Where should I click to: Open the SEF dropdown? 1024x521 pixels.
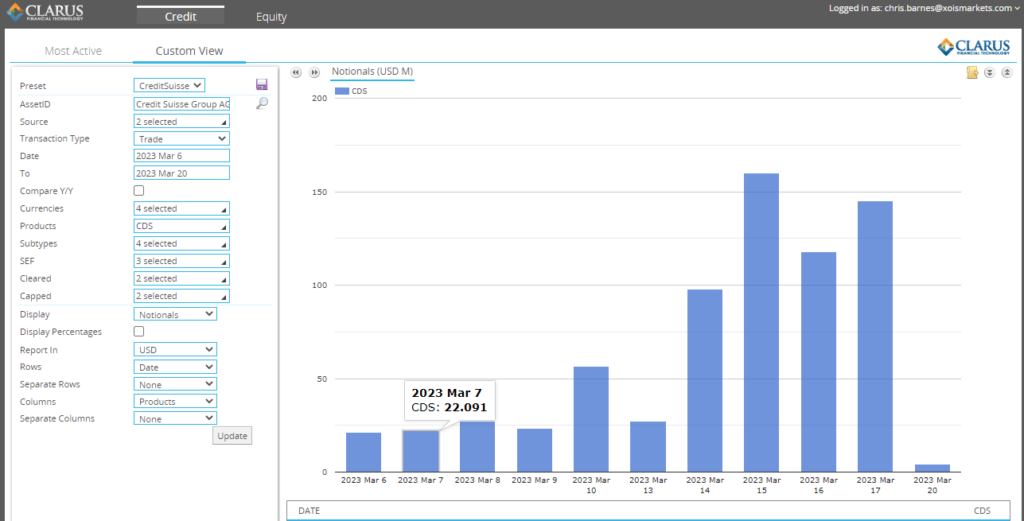(182, 261)
